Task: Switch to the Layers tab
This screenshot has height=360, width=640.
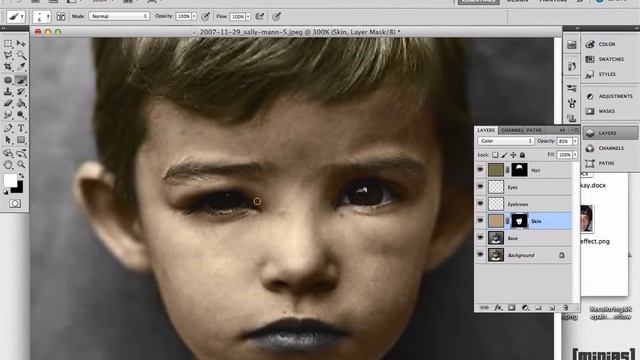Action: pyautogui.click(x=486, y=130)
